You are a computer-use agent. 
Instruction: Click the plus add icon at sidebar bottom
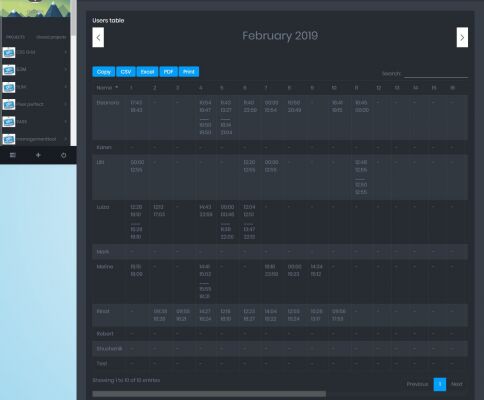(x=38, y=155)
